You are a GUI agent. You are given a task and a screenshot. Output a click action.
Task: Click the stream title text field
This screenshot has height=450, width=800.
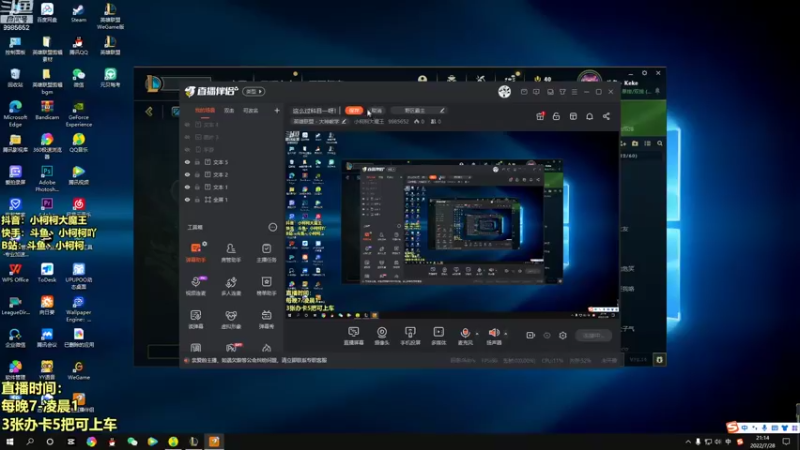coord(314,110)
